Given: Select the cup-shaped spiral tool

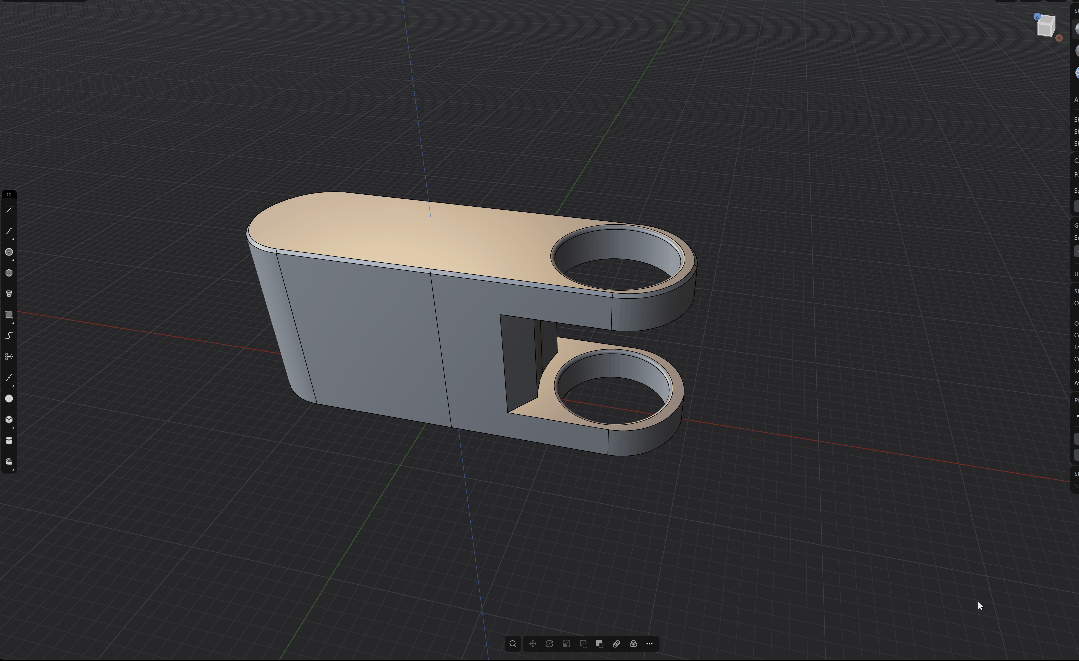Looking at the screenshot, I should (x=9, y=294).
